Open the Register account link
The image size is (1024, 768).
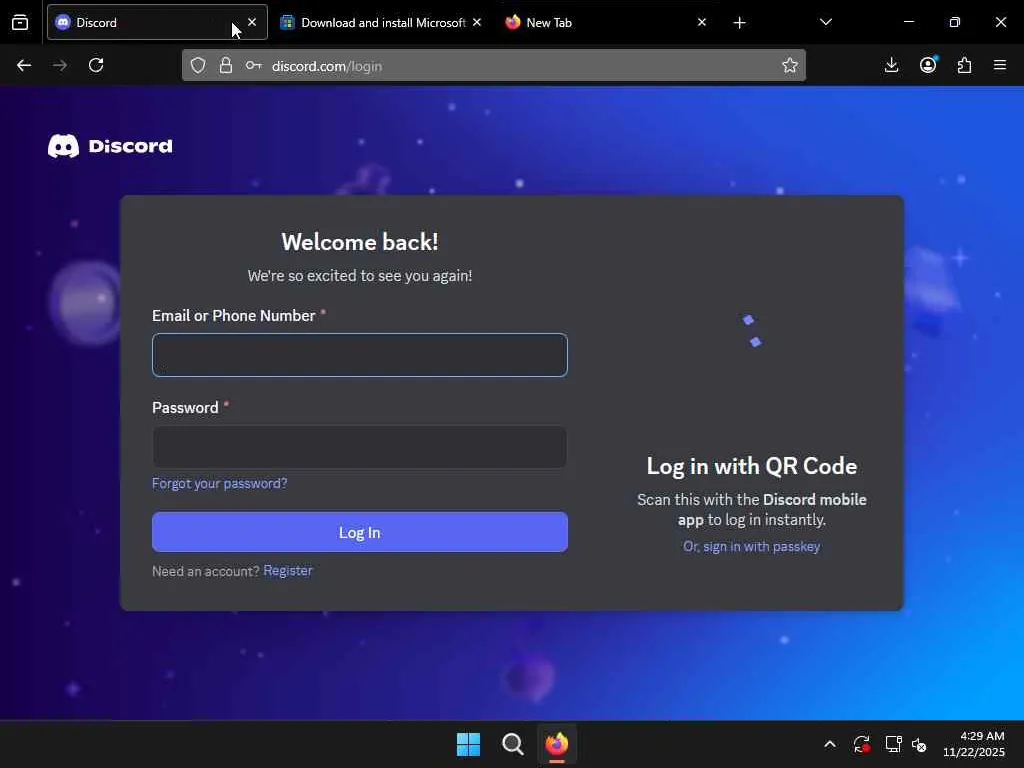click(288, 571)
